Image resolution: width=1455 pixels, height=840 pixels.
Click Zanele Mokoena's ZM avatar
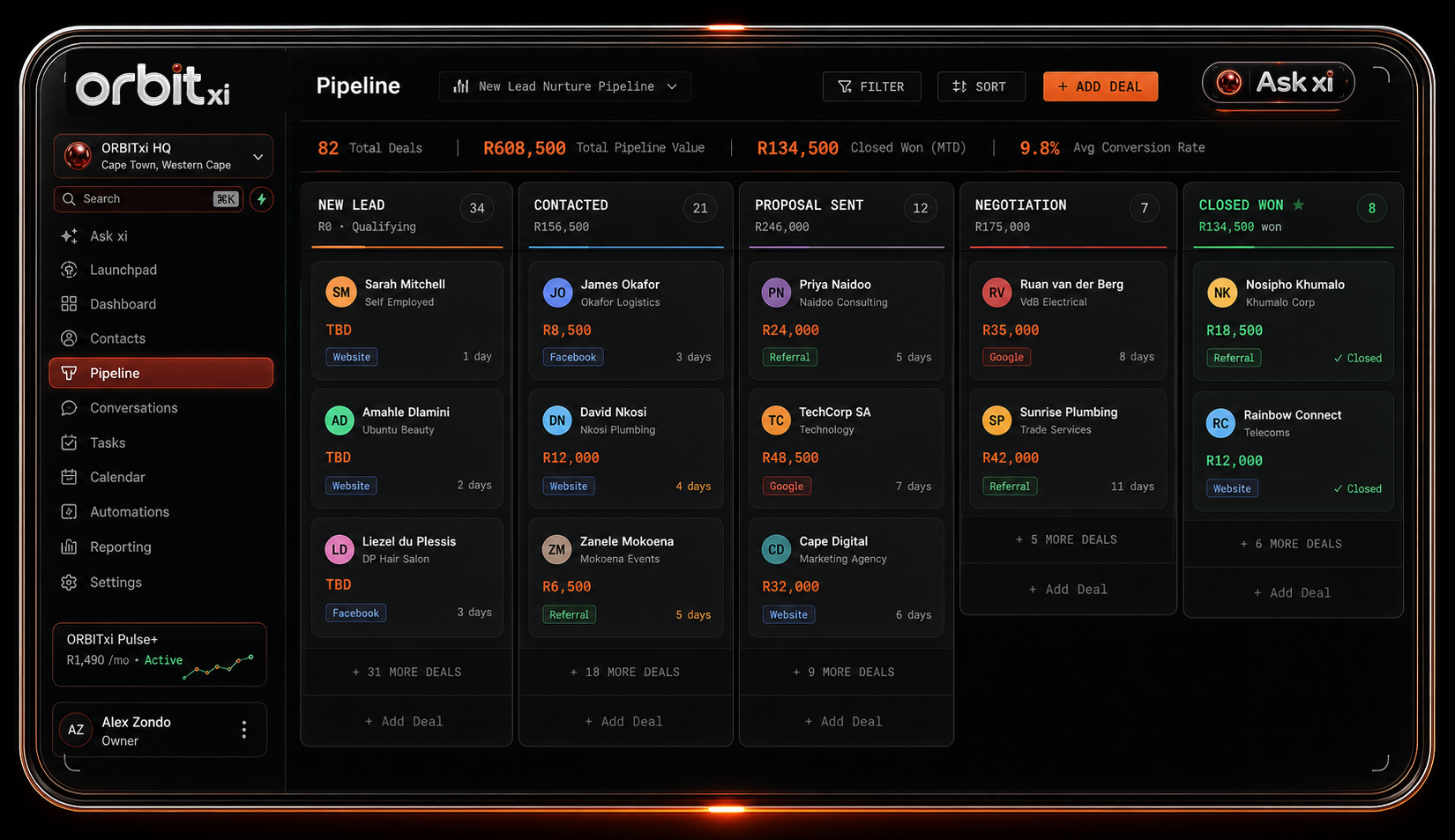556,550
